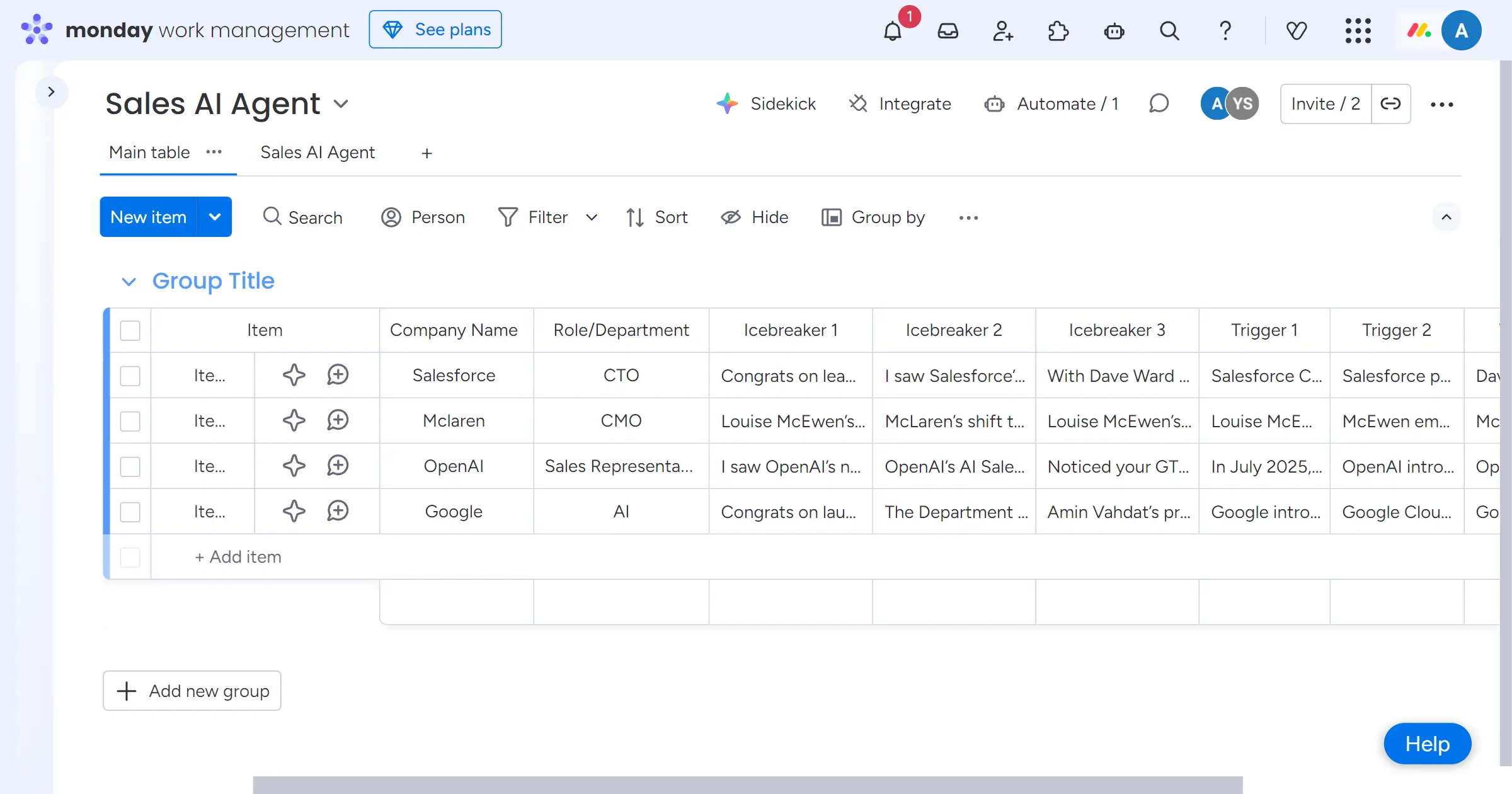
Task: Check the Salesforce row checkbox
Action: pyautogui.click(x=130, y=376)
